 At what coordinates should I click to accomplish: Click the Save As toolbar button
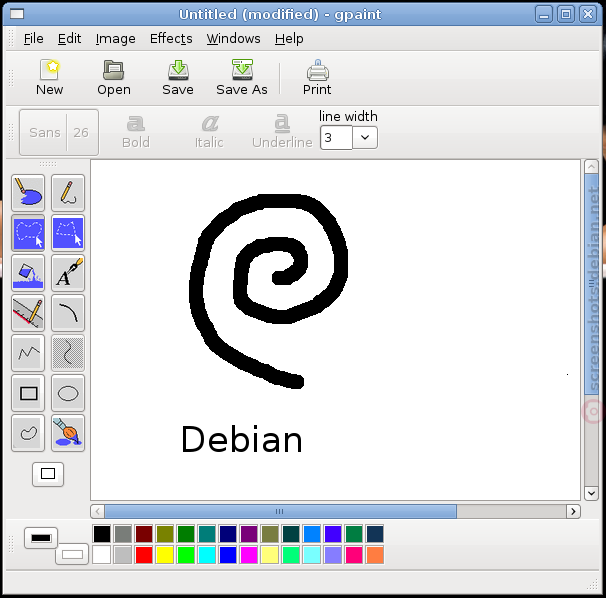[x=242, y=78]
